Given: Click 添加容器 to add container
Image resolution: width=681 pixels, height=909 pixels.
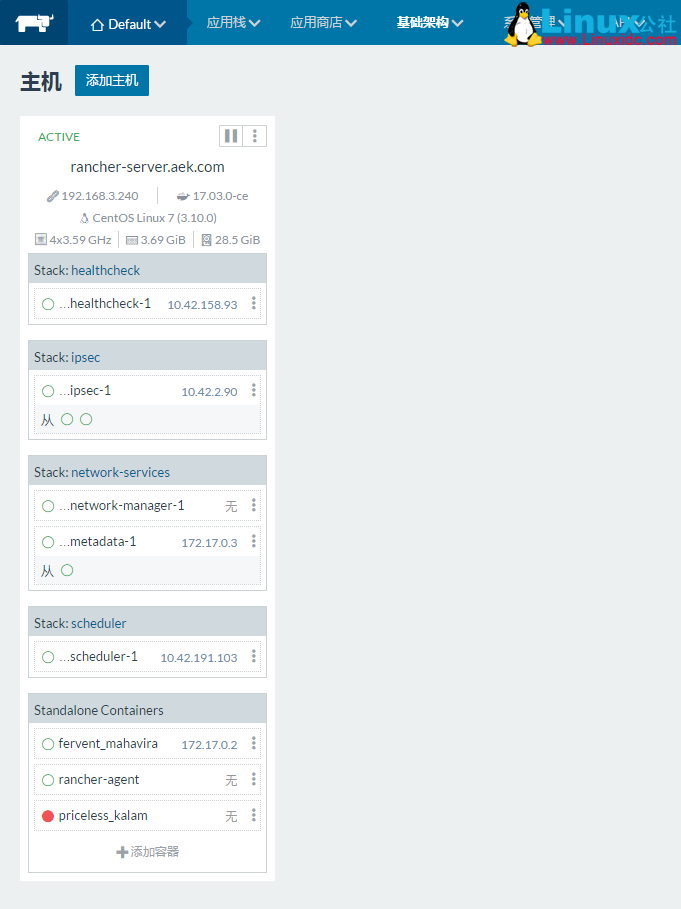Looking at the screenshot, I should click(148, 852).
